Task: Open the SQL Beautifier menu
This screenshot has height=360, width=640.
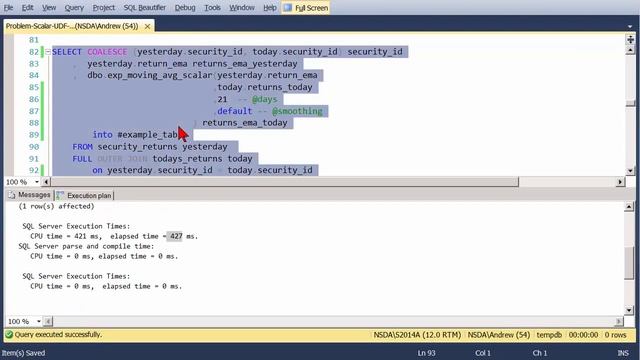Action: point(144,8)
